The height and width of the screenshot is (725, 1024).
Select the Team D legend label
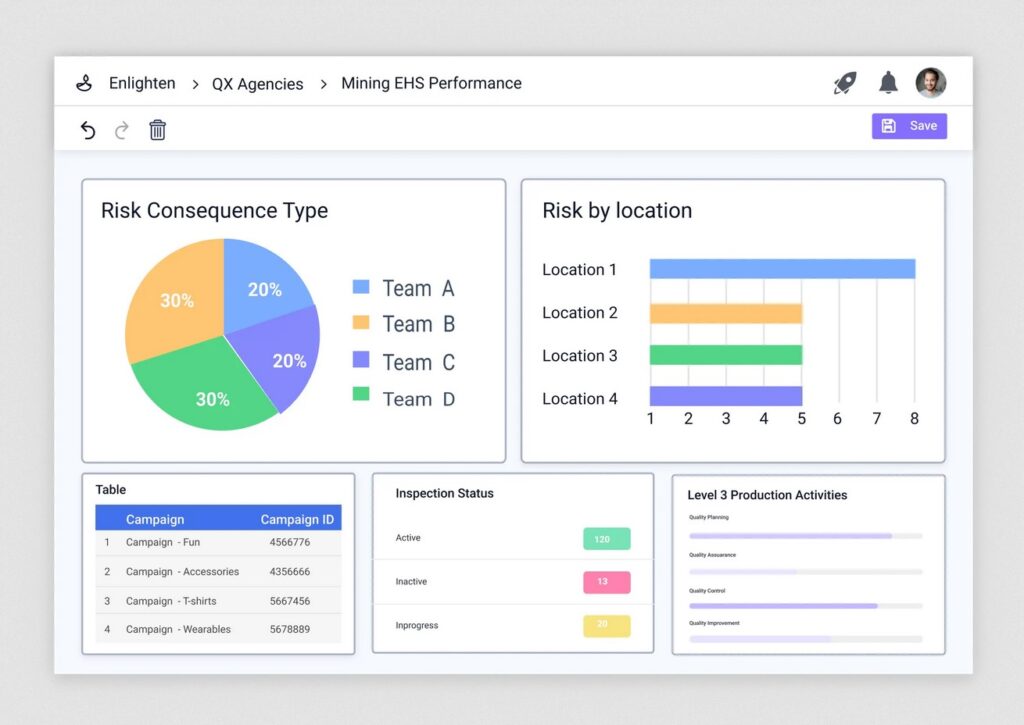point(419,399)
